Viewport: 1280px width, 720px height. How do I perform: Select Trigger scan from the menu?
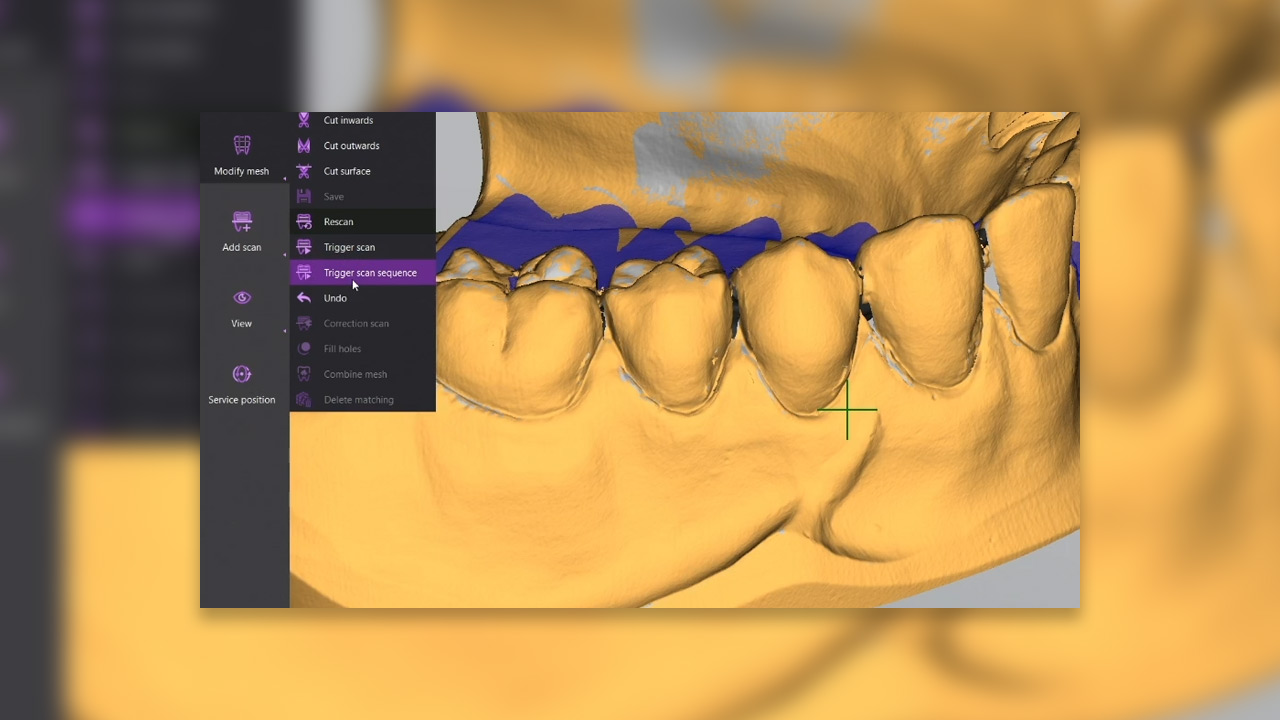(x=363, y=247)
